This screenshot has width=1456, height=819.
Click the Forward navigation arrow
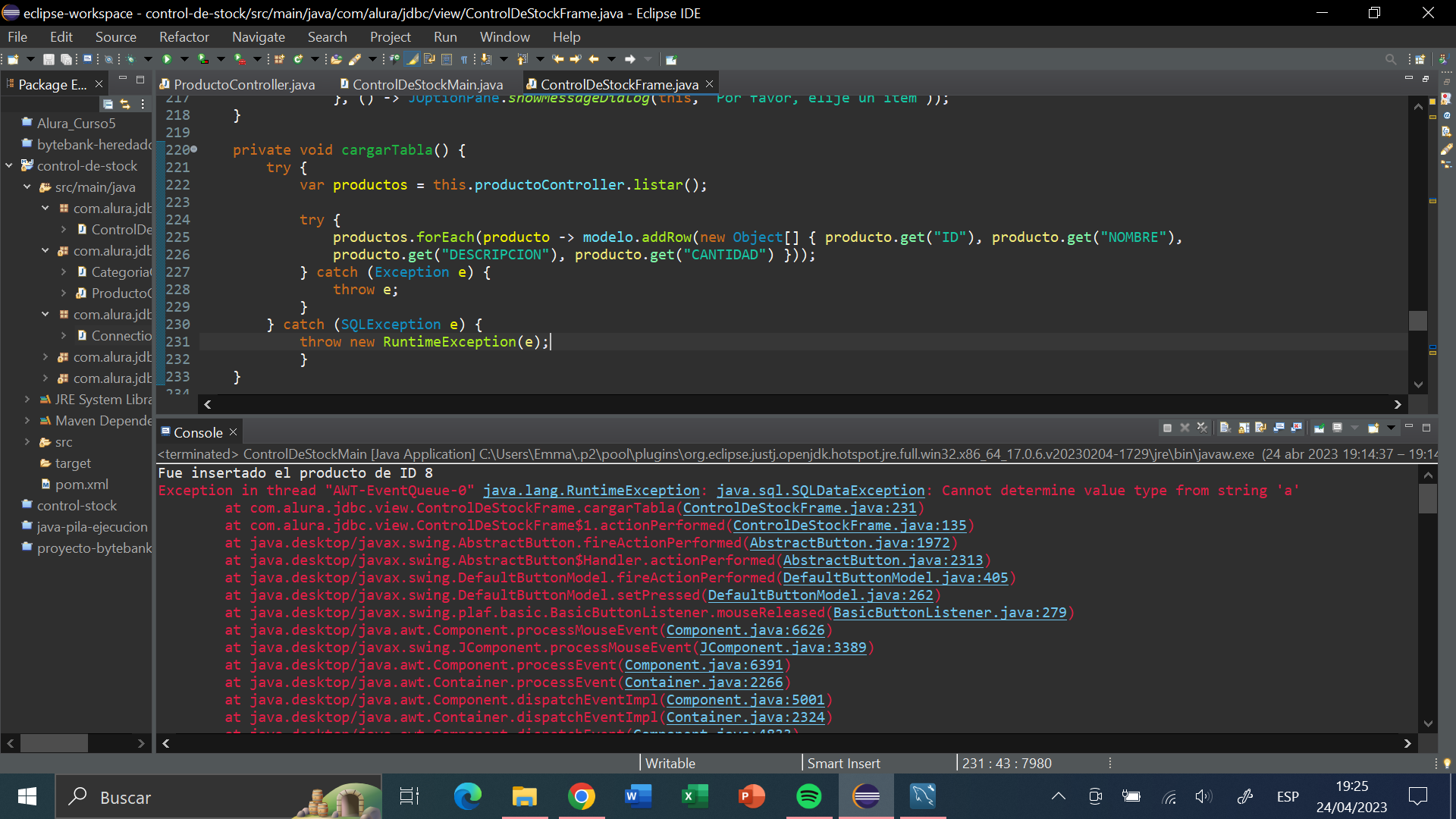(x=629, y=59)
